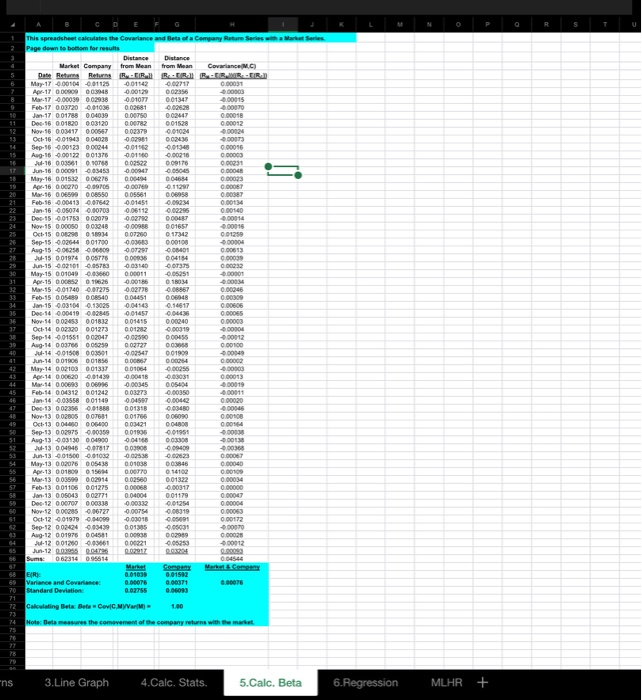The image size is (642, 700).
Task: Click the select-all corner triangle
Action: coord(13,25)
